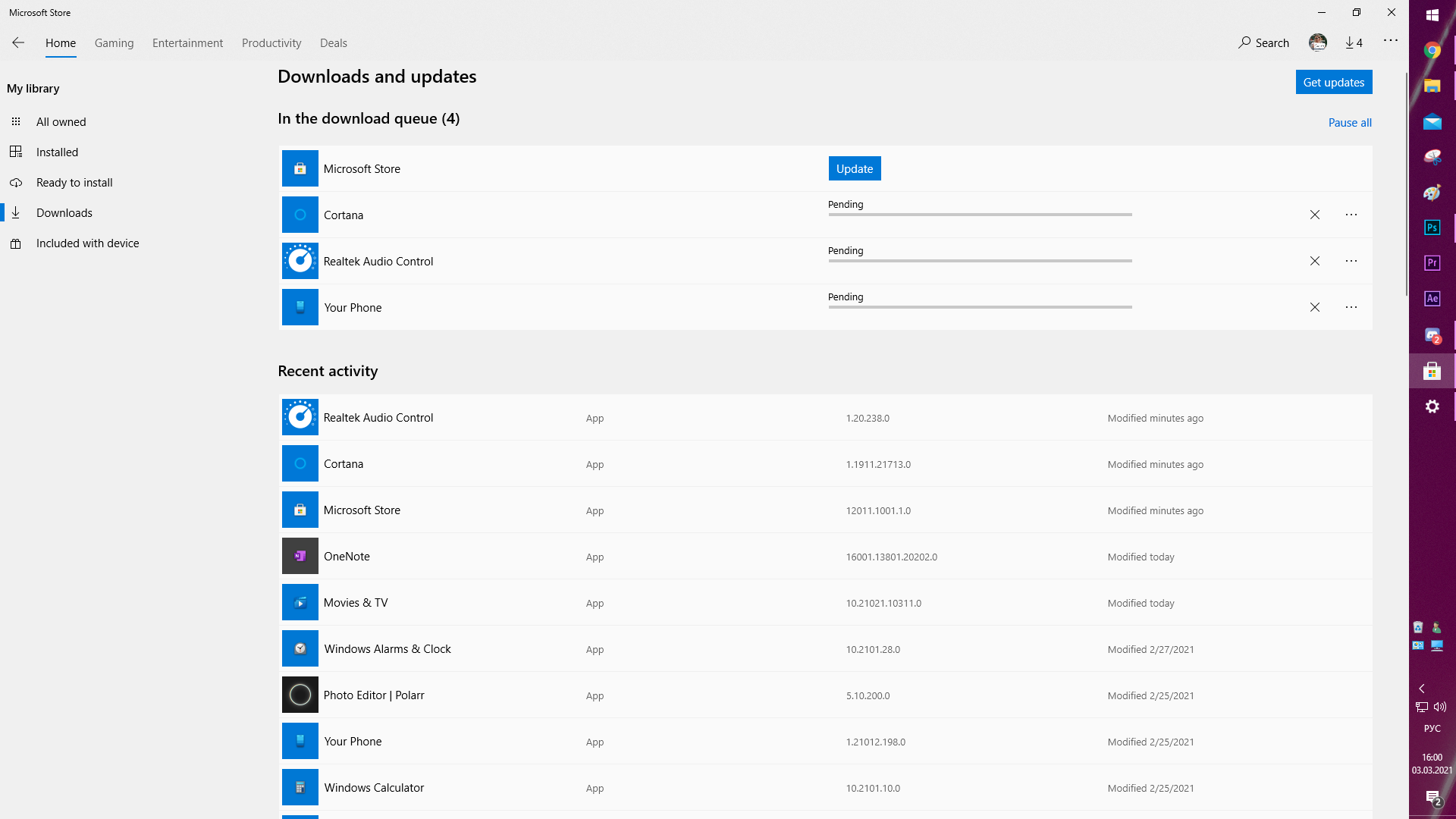Screen dimensions: 1456x819
Task: Click the Movies & TV app icon
Action: point(300,602)
